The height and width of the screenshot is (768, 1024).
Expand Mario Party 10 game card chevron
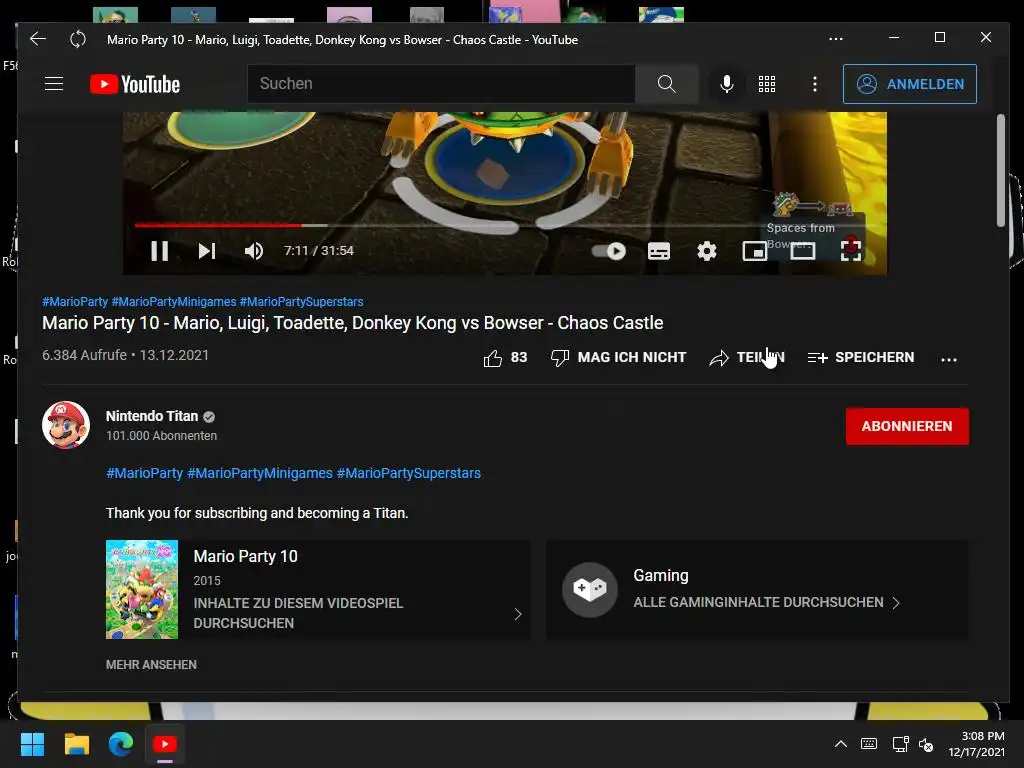517,614
